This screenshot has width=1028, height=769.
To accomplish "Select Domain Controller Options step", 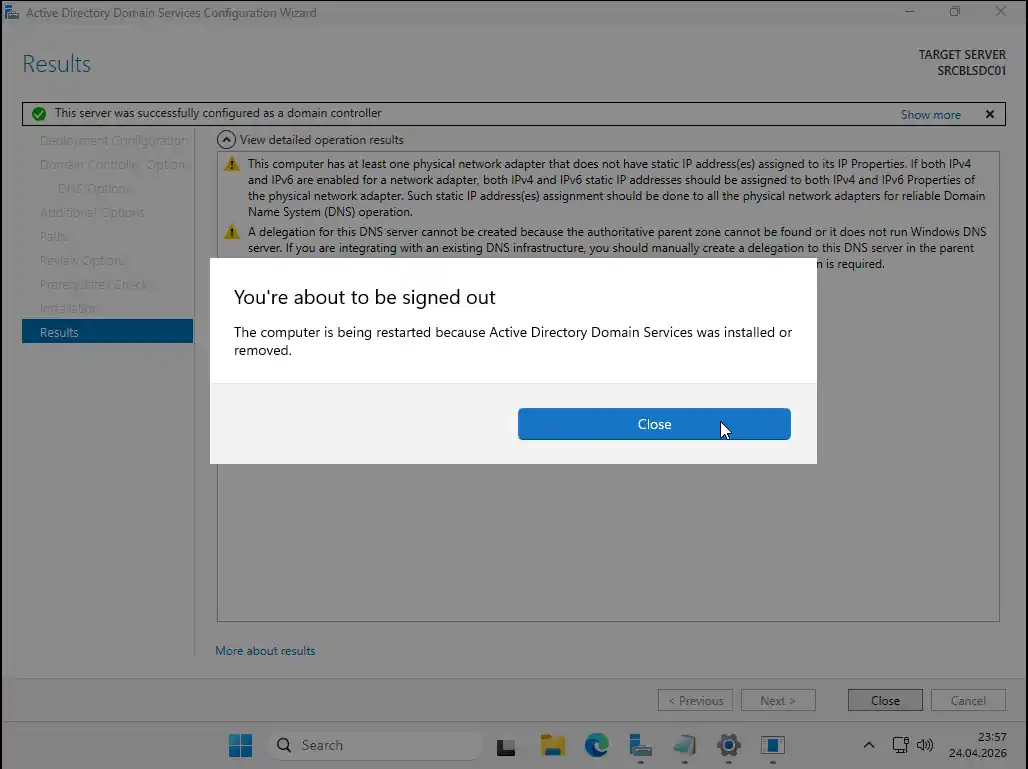I will [x=112, y=165].
